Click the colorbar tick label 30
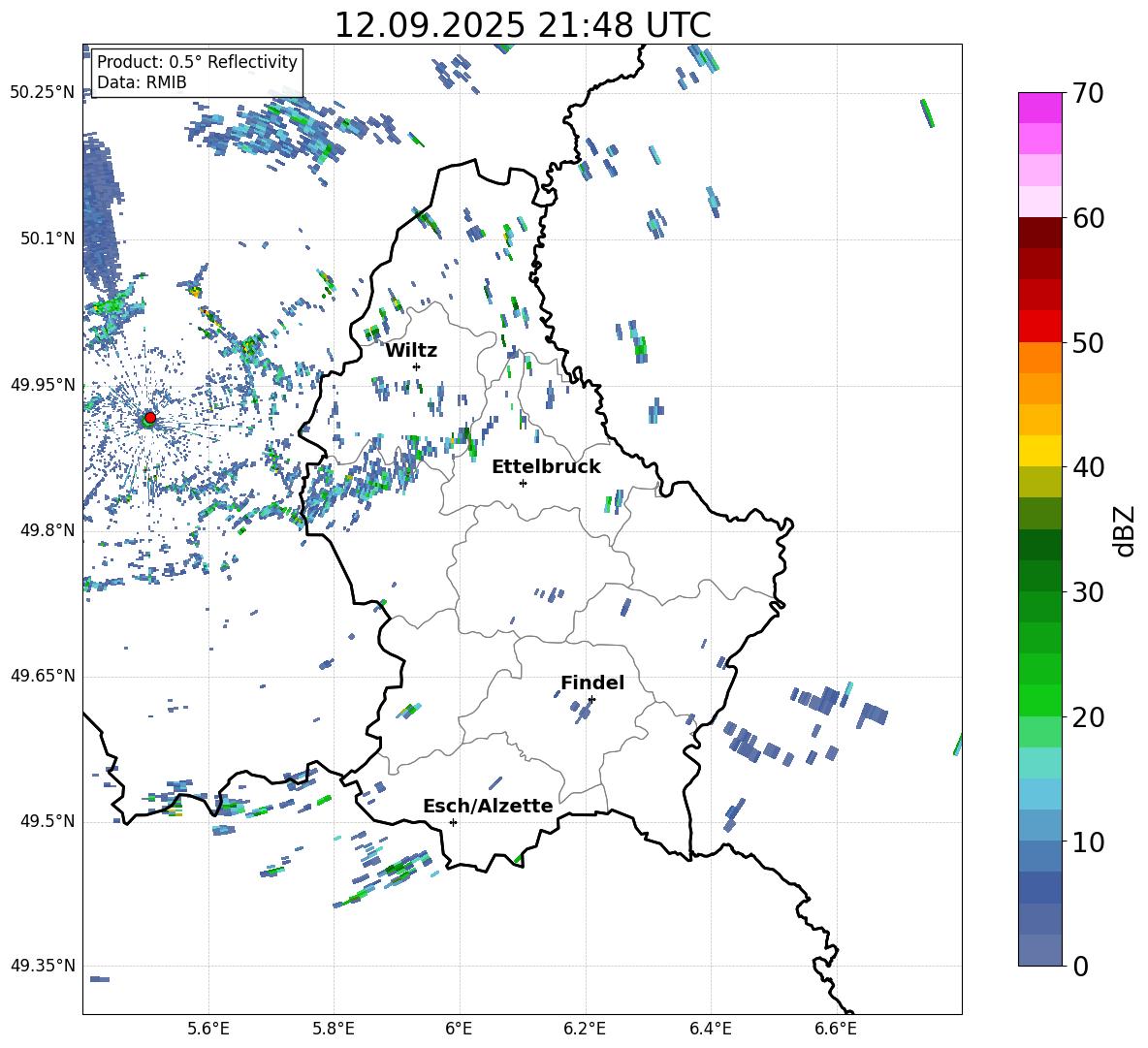 1088,592
